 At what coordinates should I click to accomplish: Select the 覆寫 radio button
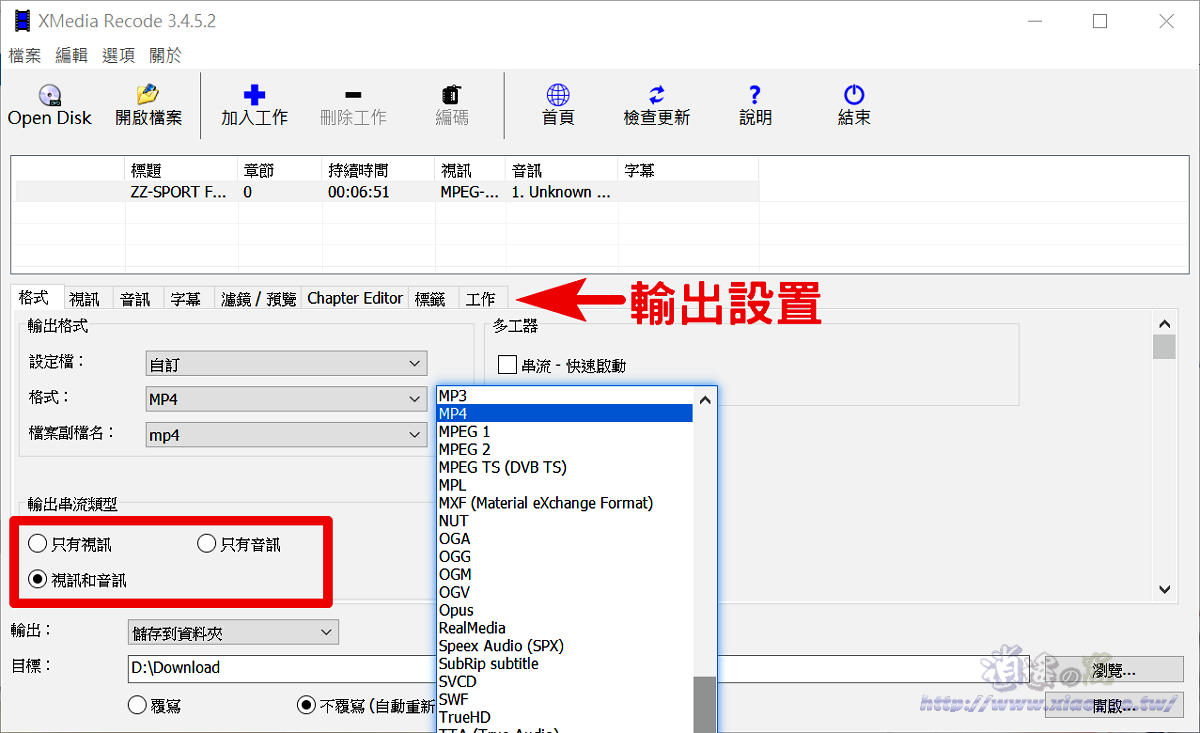click(138, 705)
